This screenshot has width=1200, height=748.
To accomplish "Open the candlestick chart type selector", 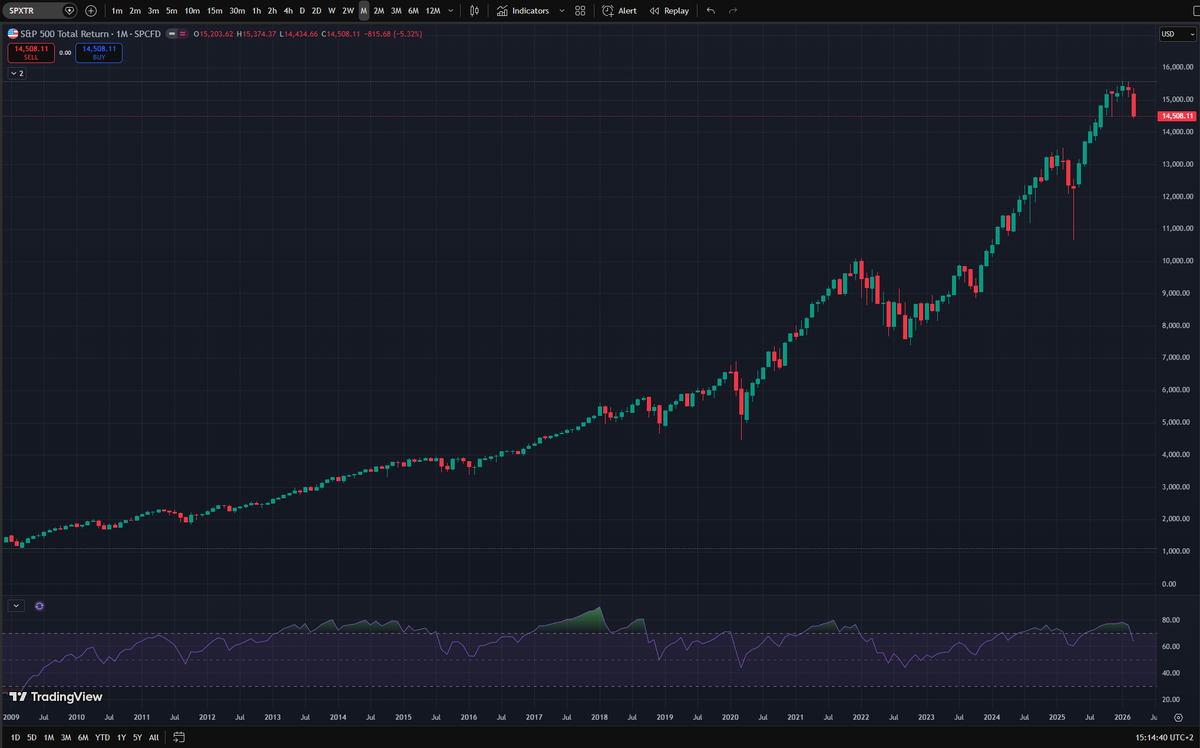I will 474,10.
